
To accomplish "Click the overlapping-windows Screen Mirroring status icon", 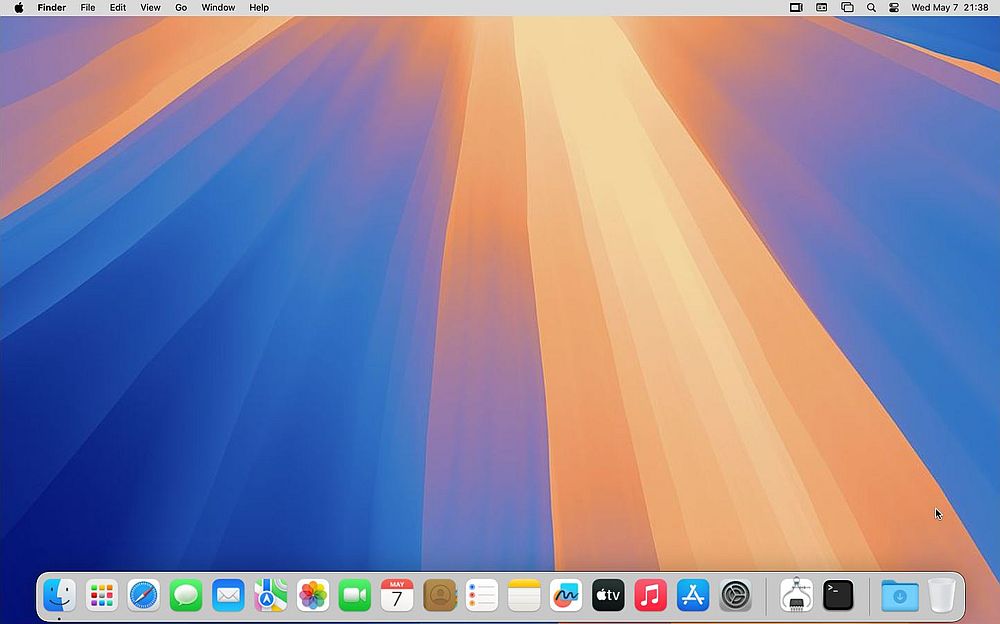I will point(847,8).
